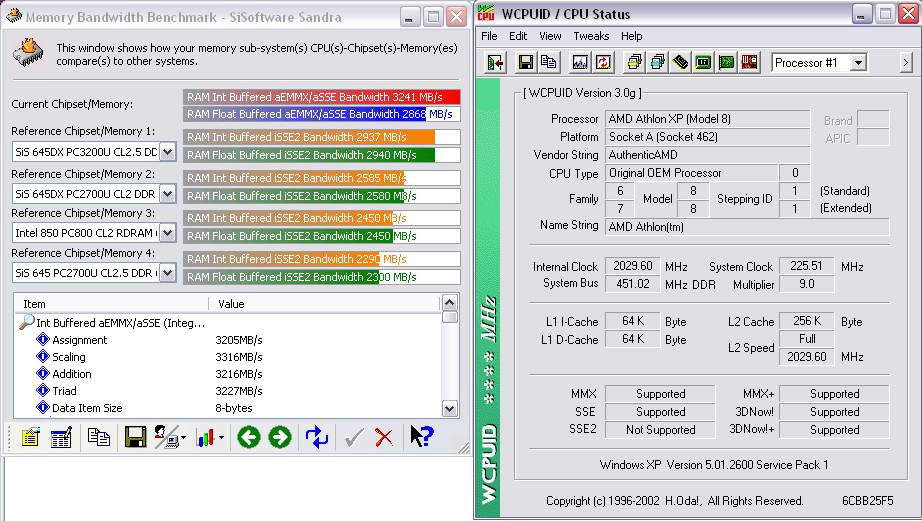Expand Reference Chipset/Memory 1 dropdown
The image size is (922, 521).
click(167, 152)
